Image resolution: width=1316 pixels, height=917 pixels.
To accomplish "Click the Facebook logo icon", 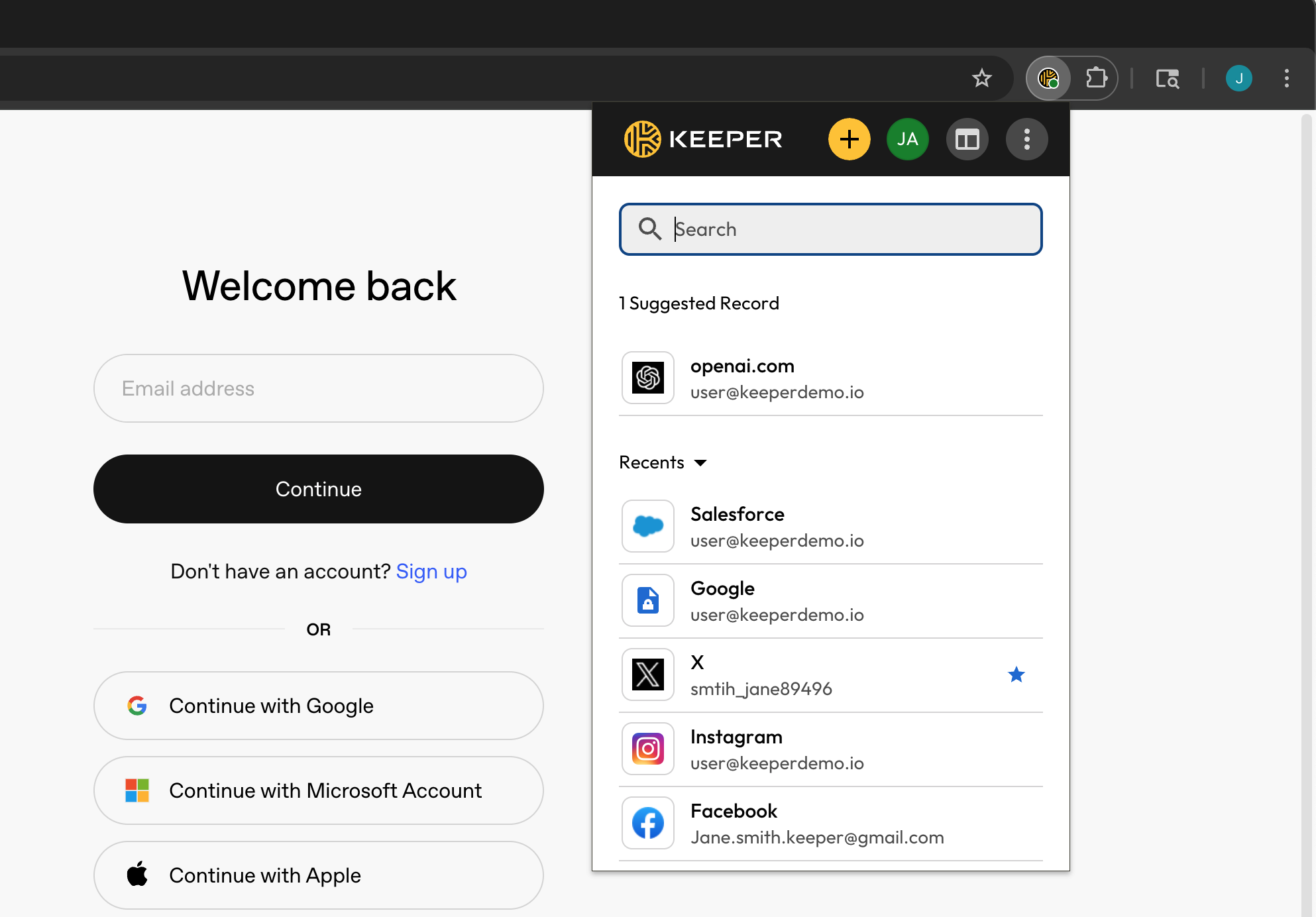I will 648,823.
